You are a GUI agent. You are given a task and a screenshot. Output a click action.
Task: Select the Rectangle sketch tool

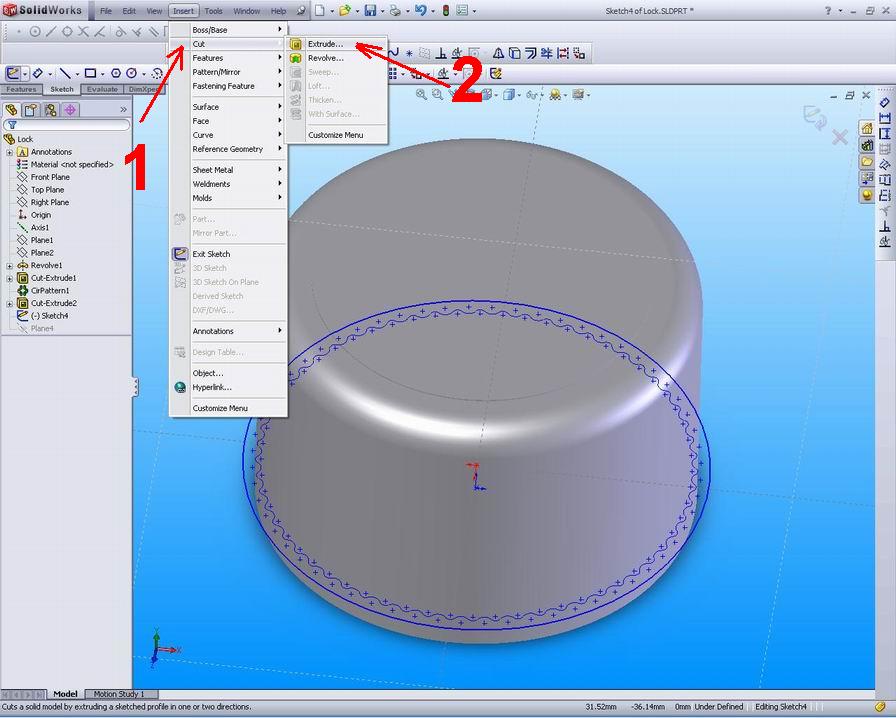pos(90,73)
